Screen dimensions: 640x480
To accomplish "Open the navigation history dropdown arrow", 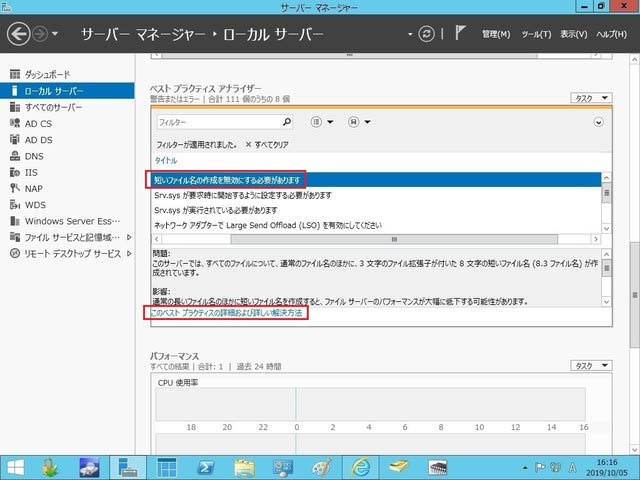I will (x=55, y=34).
